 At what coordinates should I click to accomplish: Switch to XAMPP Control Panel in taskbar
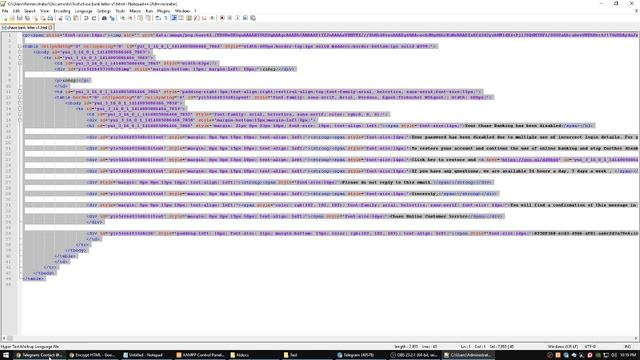(200, 355)
